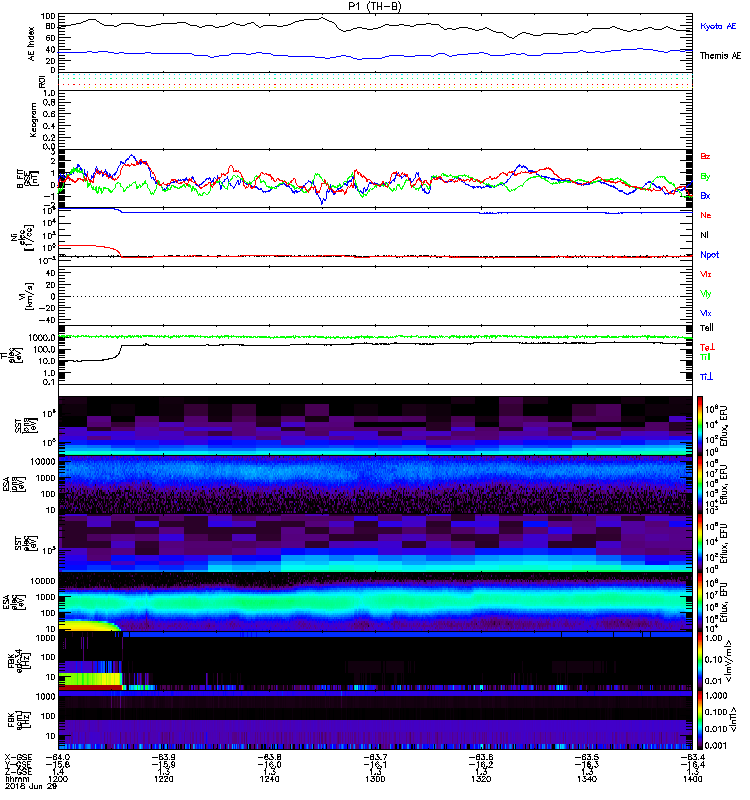The height and width of the screenshot is (800, 750).
Task: Select the blue Bx legend label
Action: pos(705,196)
